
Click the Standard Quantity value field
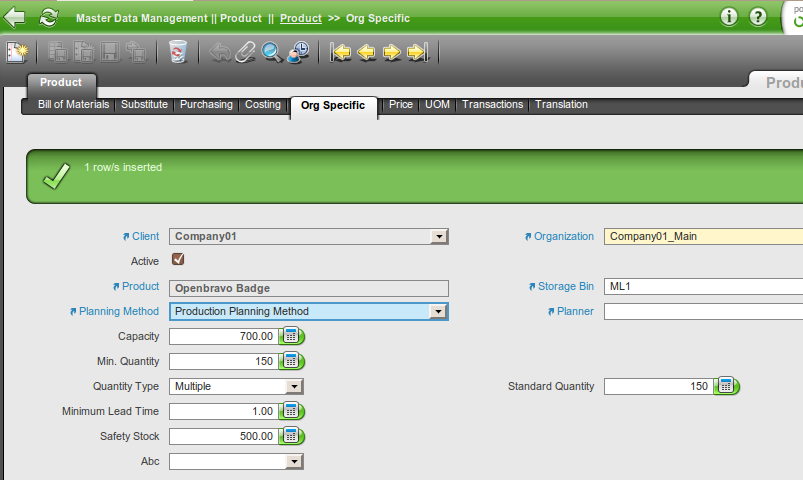(x=659, y=386)
